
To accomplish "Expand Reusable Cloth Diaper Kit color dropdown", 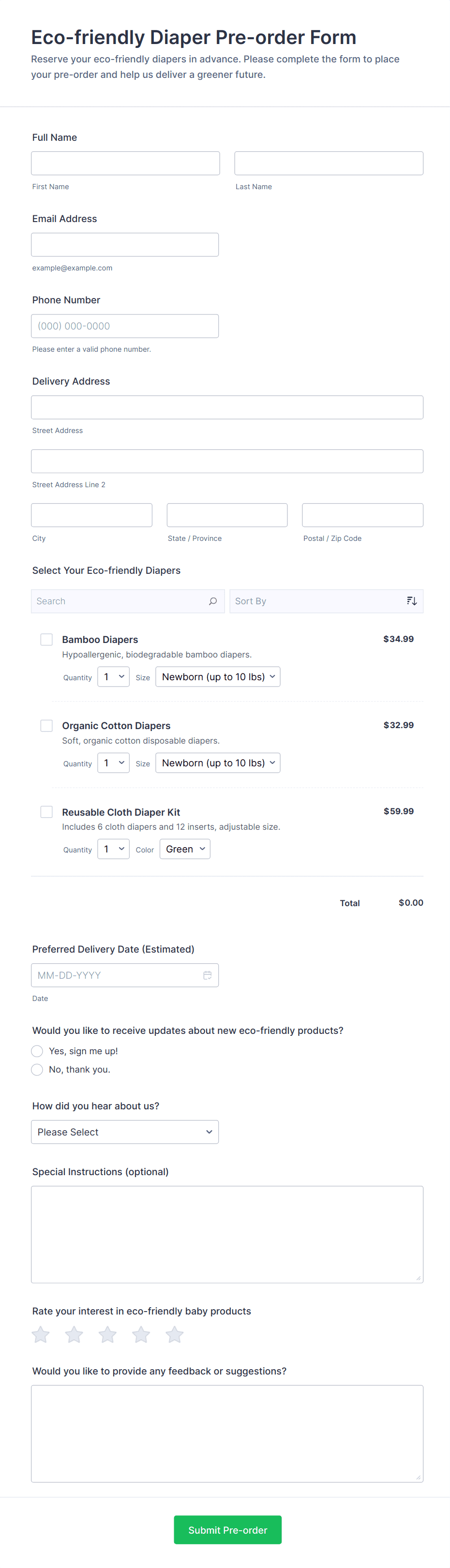I will 184,849.
